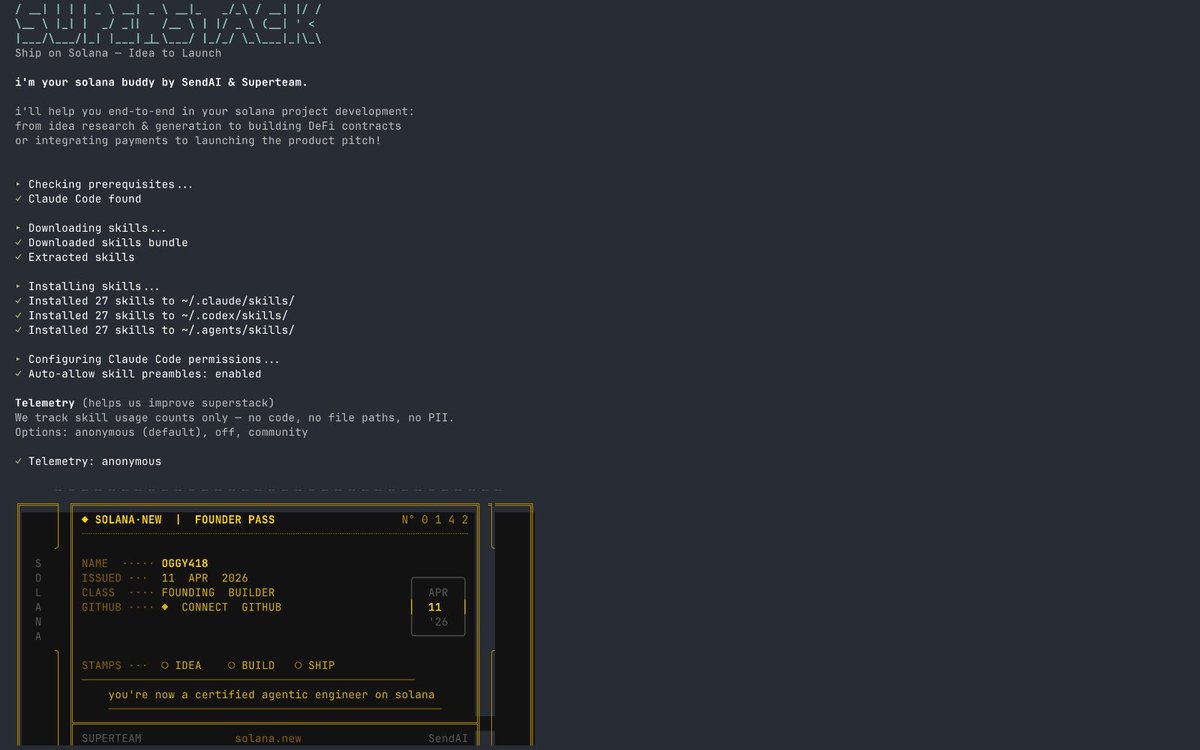Click the checkmark beside Claude Code found
The image size is (1200, 750).
[19, 199]
